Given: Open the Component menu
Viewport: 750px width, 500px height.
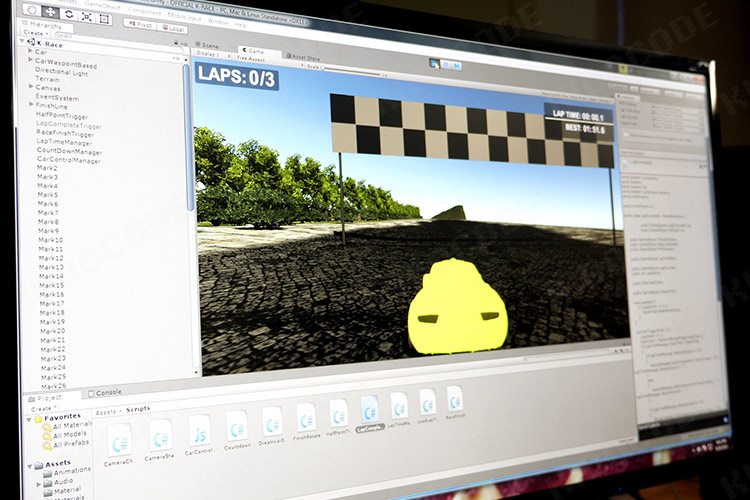Looking at the screenshot, I should 144,11.
